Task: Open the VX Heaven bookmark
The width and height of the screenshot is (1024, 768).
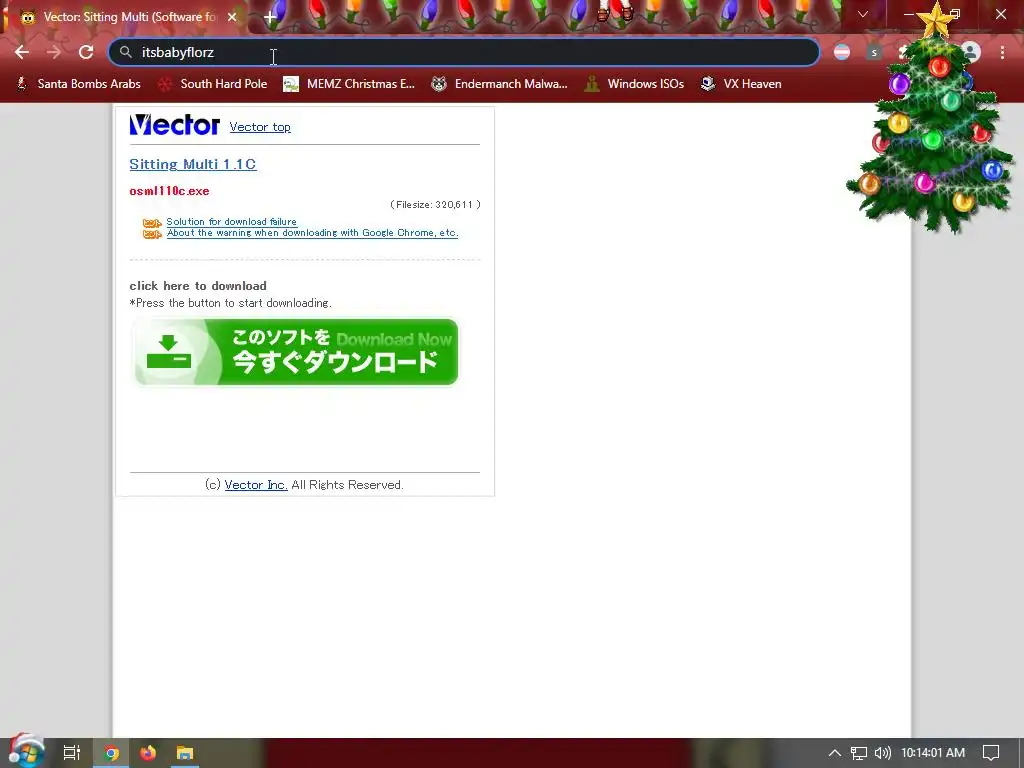Action: pyautogui.click(x=741, y=84)
